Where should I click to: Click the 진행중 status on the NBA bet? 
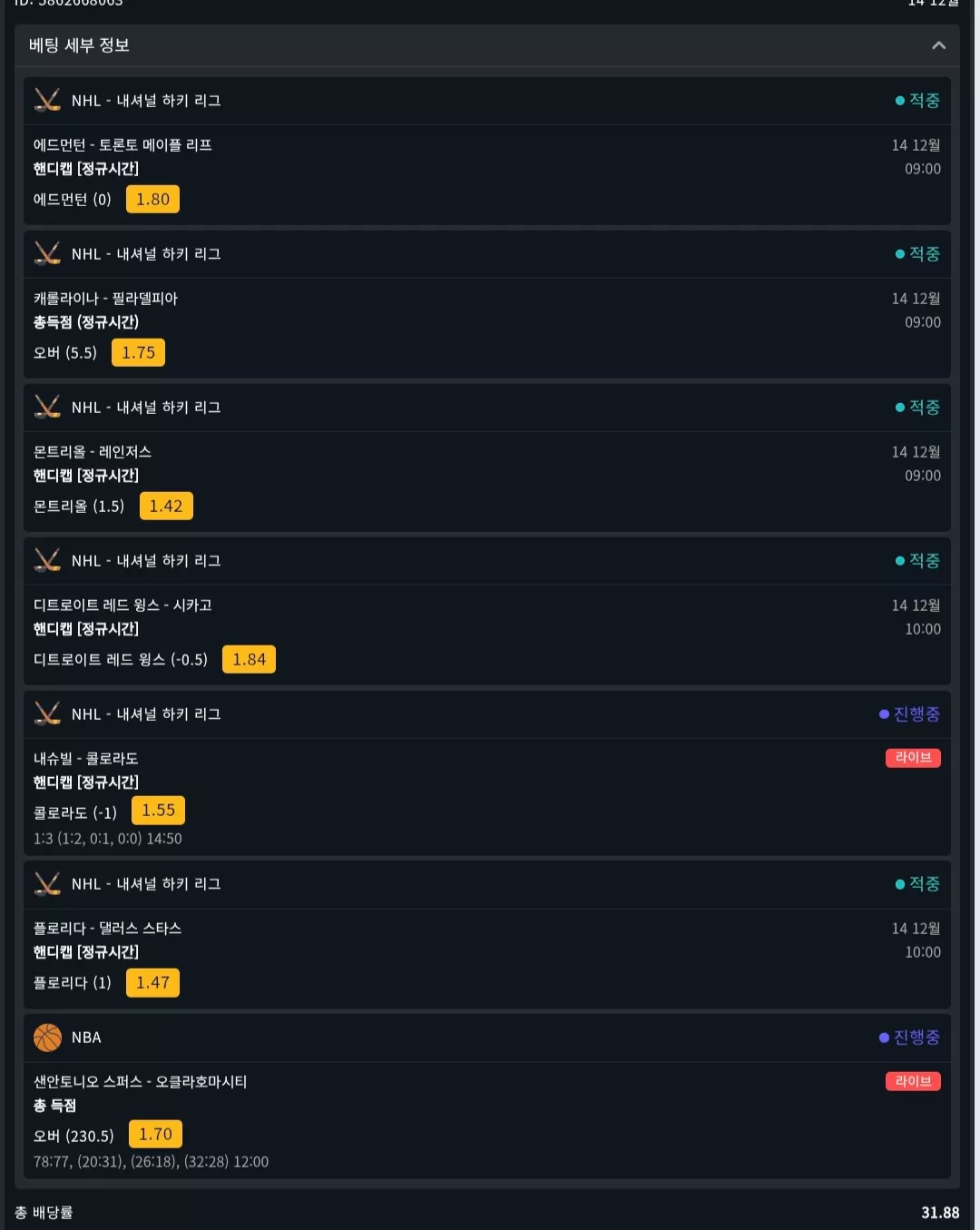click(x=910, y=1037)
